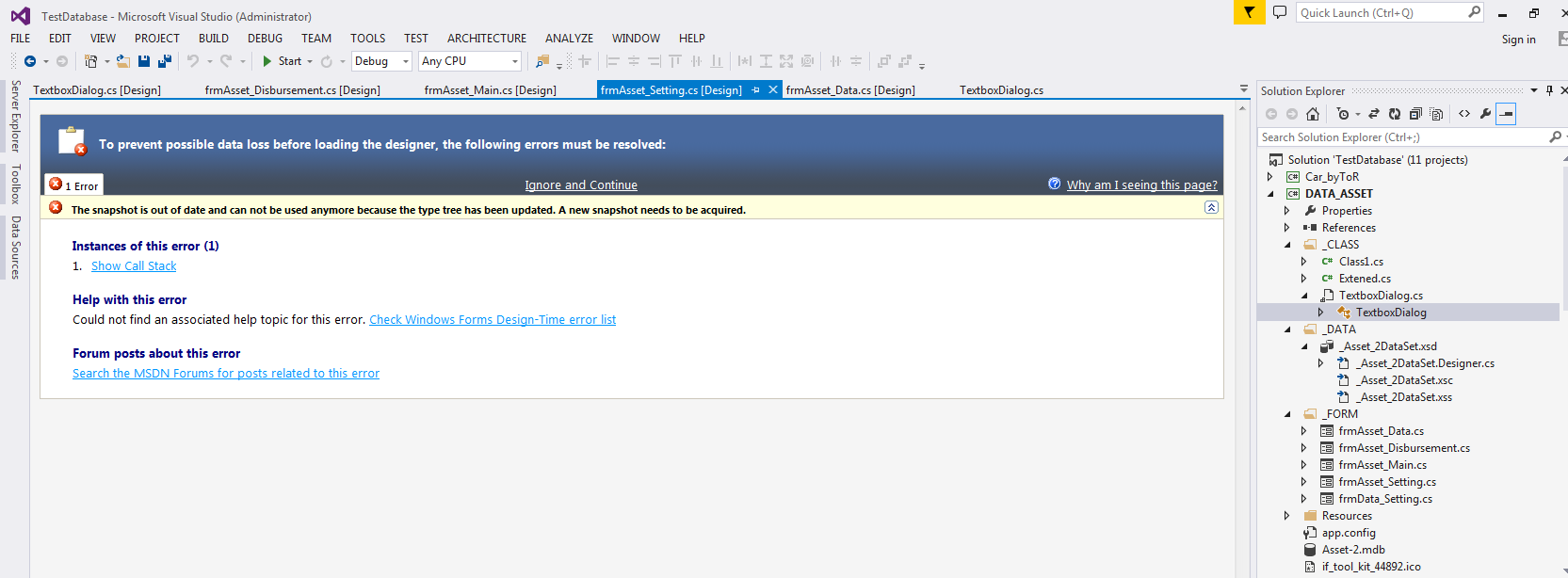Click the Pending Changes Filter clock icon
This screenshot has height=578, width=1568.
(x=1343, y=114)
